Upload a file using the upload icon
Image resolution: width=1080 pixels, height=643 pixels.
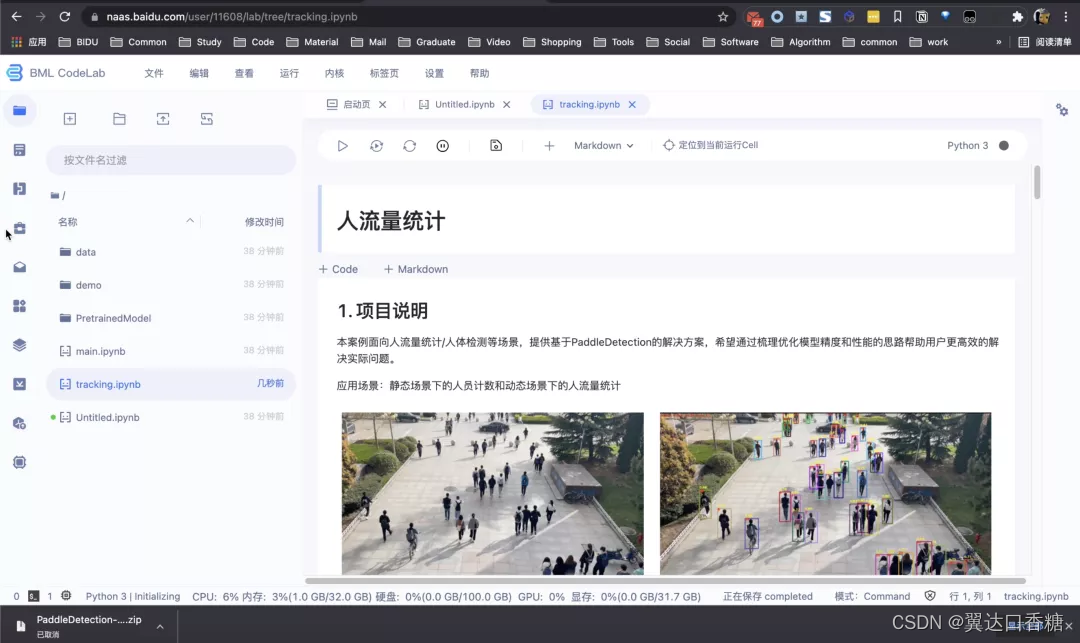pyautogui.click(x=163, y=118)
